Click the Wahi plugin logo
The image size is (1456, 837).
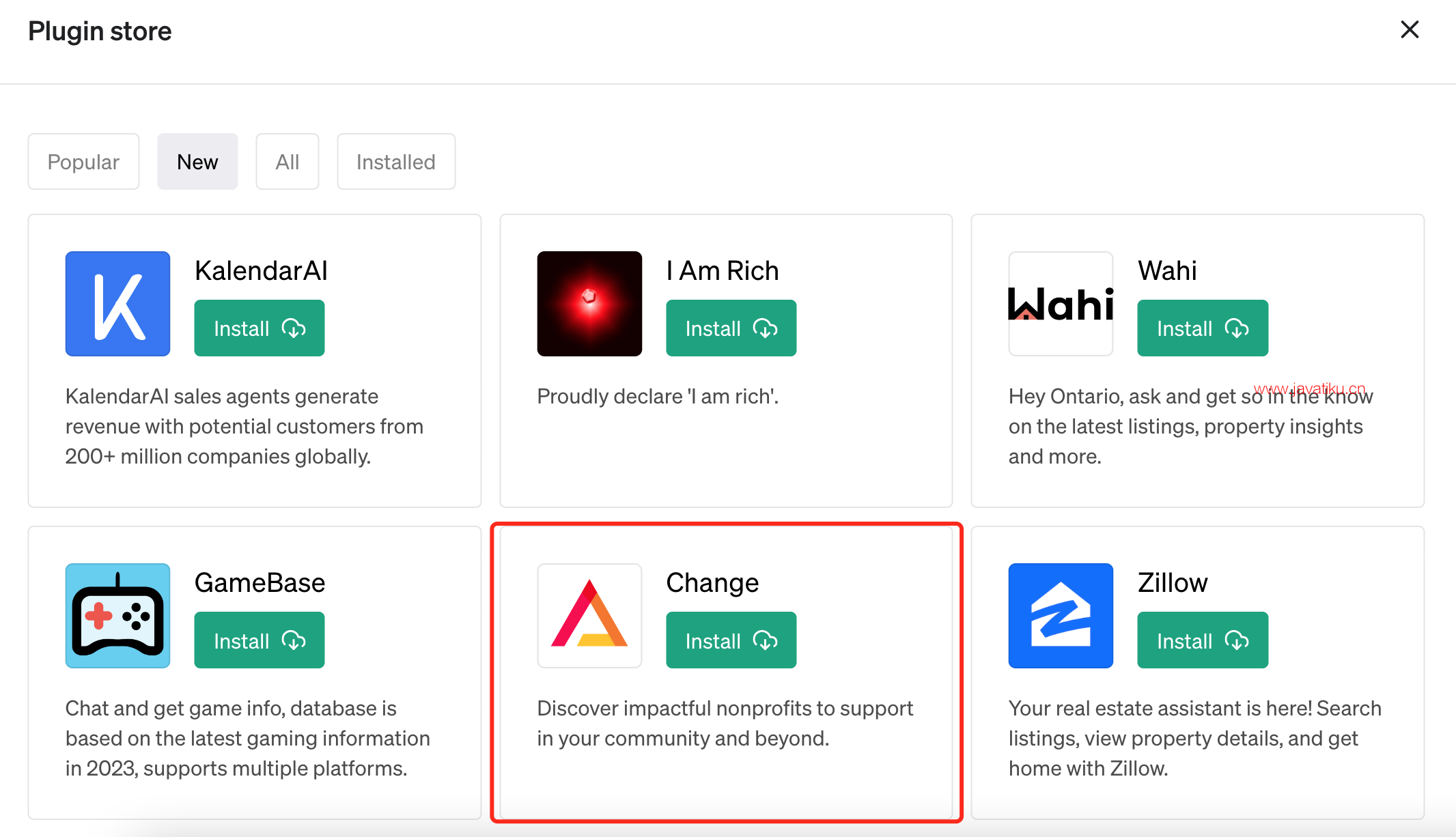pyautogui.click(x=1061, y=304)
